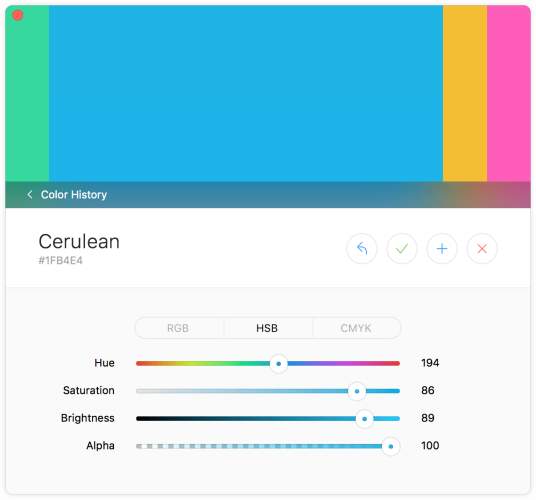Click the Hue value 194
The image size is (536, 500).
coord(430,363)
